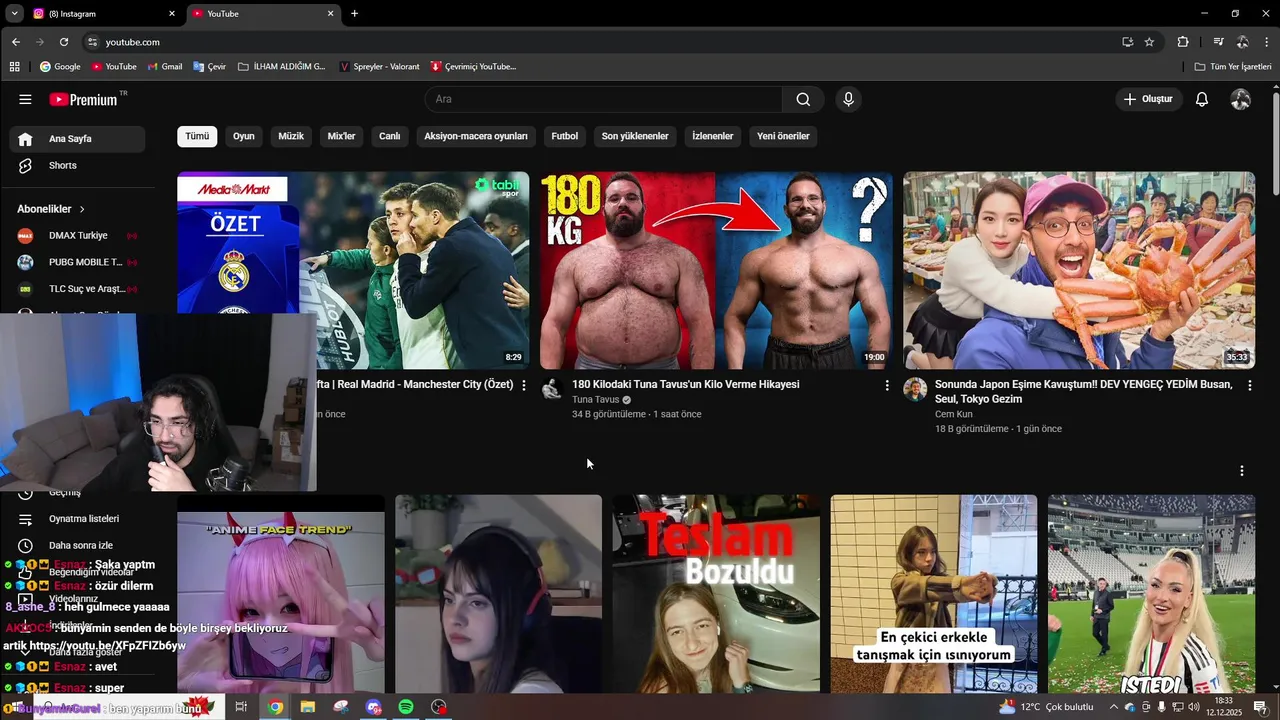
Task: Open Chrome tab search dropdown
Action: [14, 14]
